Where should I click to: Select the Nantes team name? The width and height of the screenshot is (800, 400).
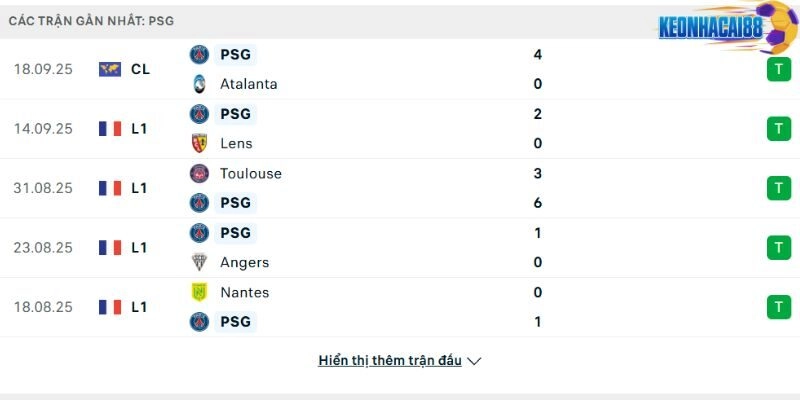pos(244,292)
